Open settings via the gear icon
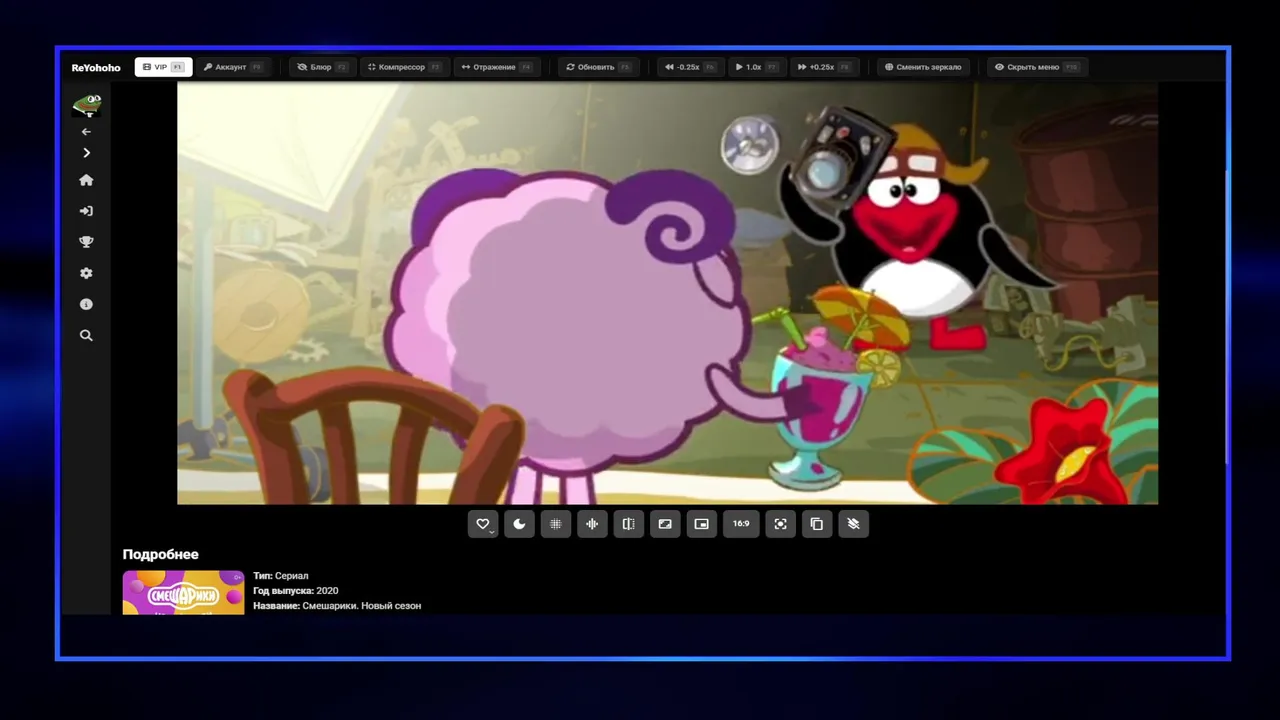 86,273
